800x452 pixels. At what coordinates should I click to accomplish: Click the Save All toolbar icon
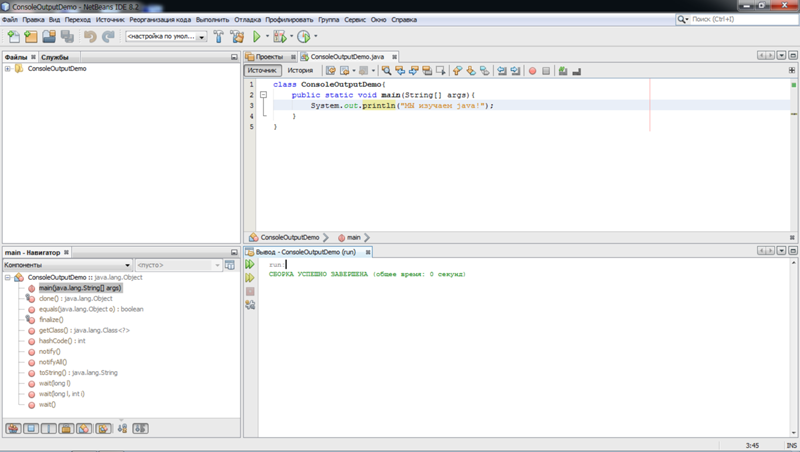click(67, 37)
